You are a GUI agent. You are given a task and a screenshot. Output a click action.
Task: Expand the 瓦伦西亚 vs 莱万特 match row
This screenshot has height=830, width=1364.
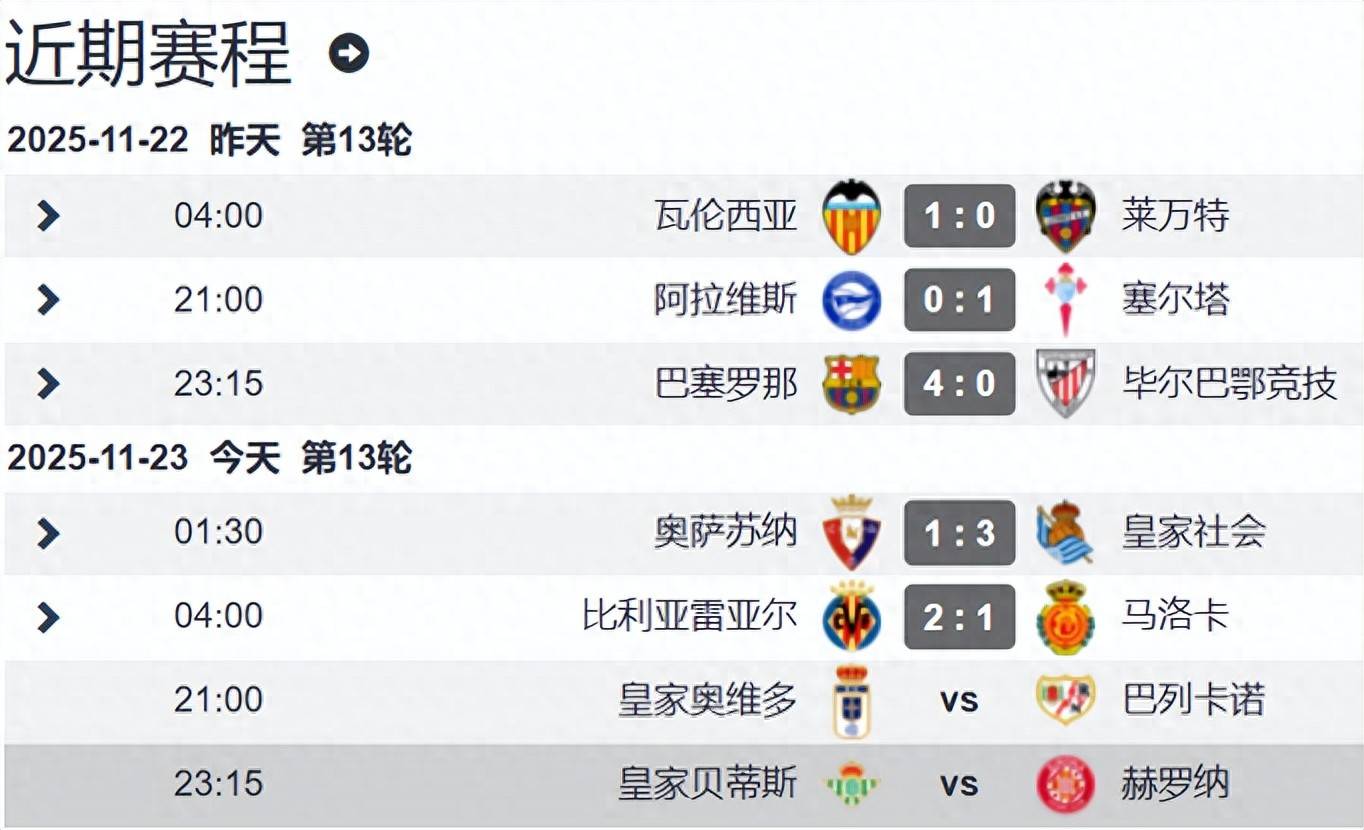(x=48, y=216)
